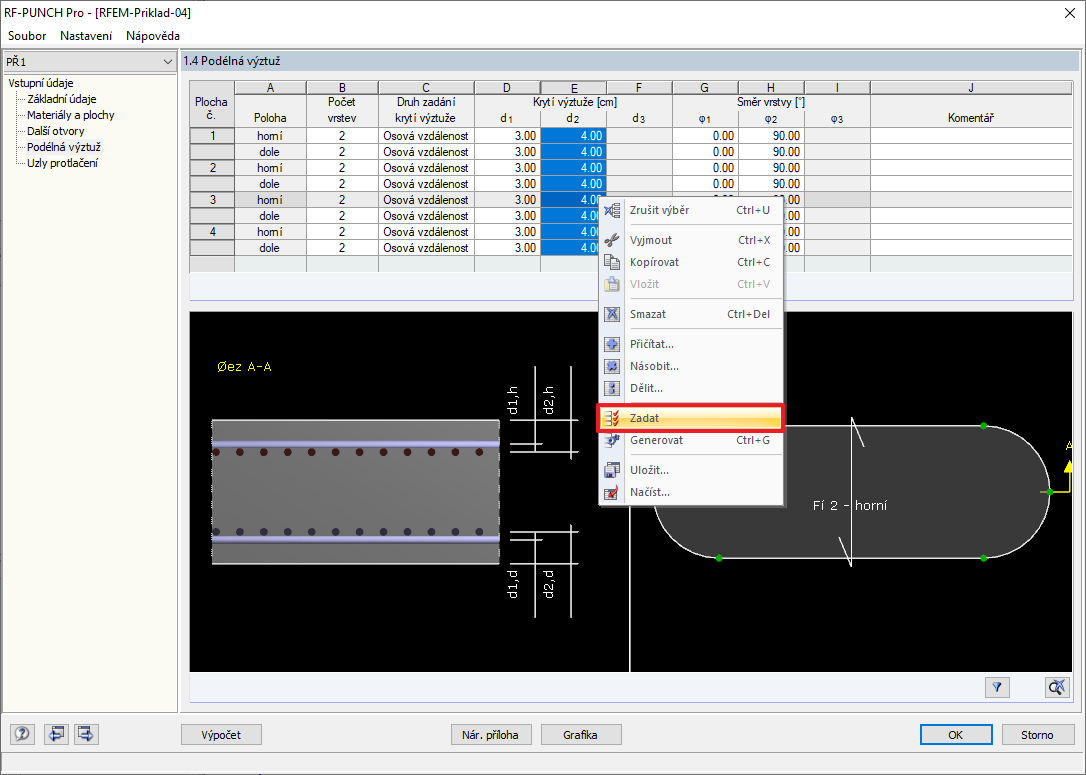Select Další otvory in tree
Screen dimensions: 1086x775
click(x=55, y=131)
